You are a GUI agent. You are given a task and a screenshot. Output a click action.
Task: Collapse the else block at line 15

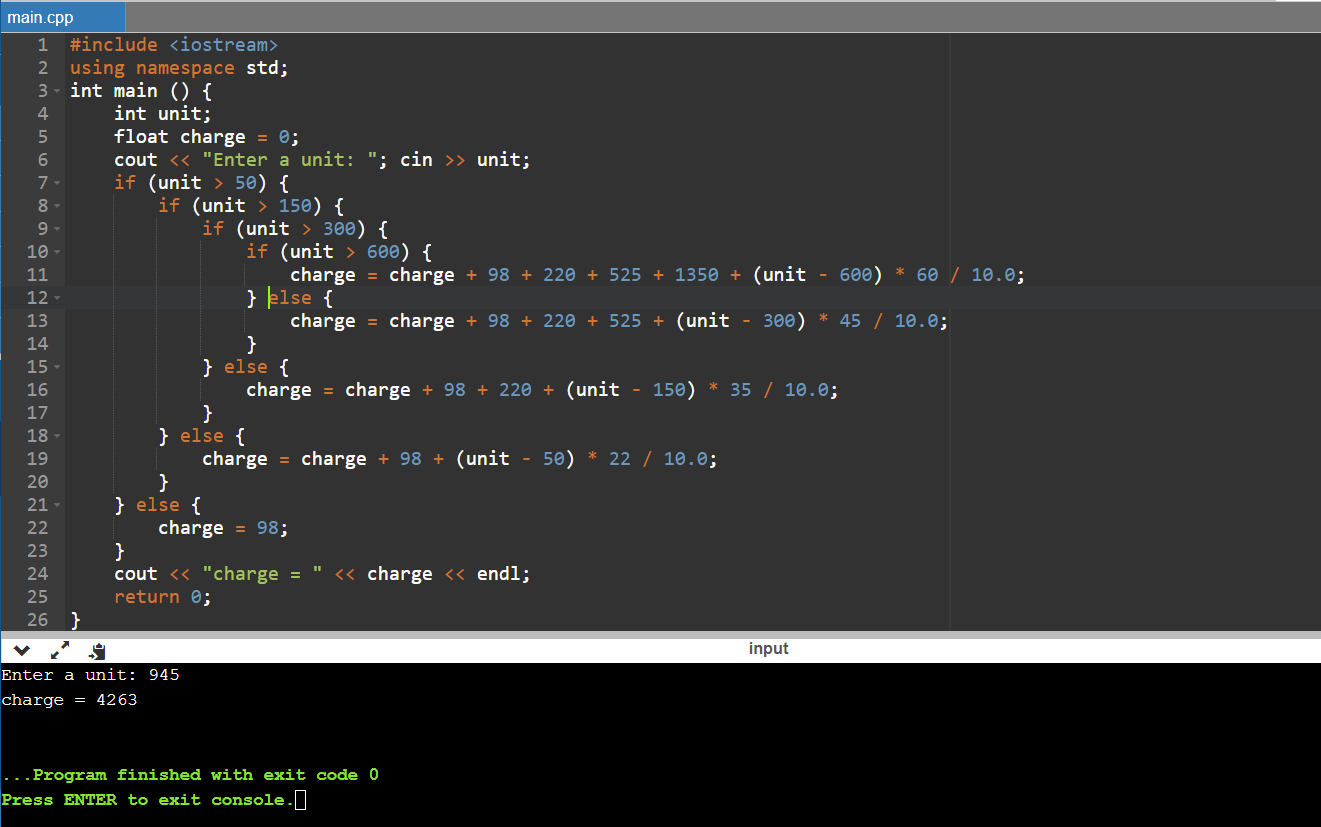click(56, 367)
